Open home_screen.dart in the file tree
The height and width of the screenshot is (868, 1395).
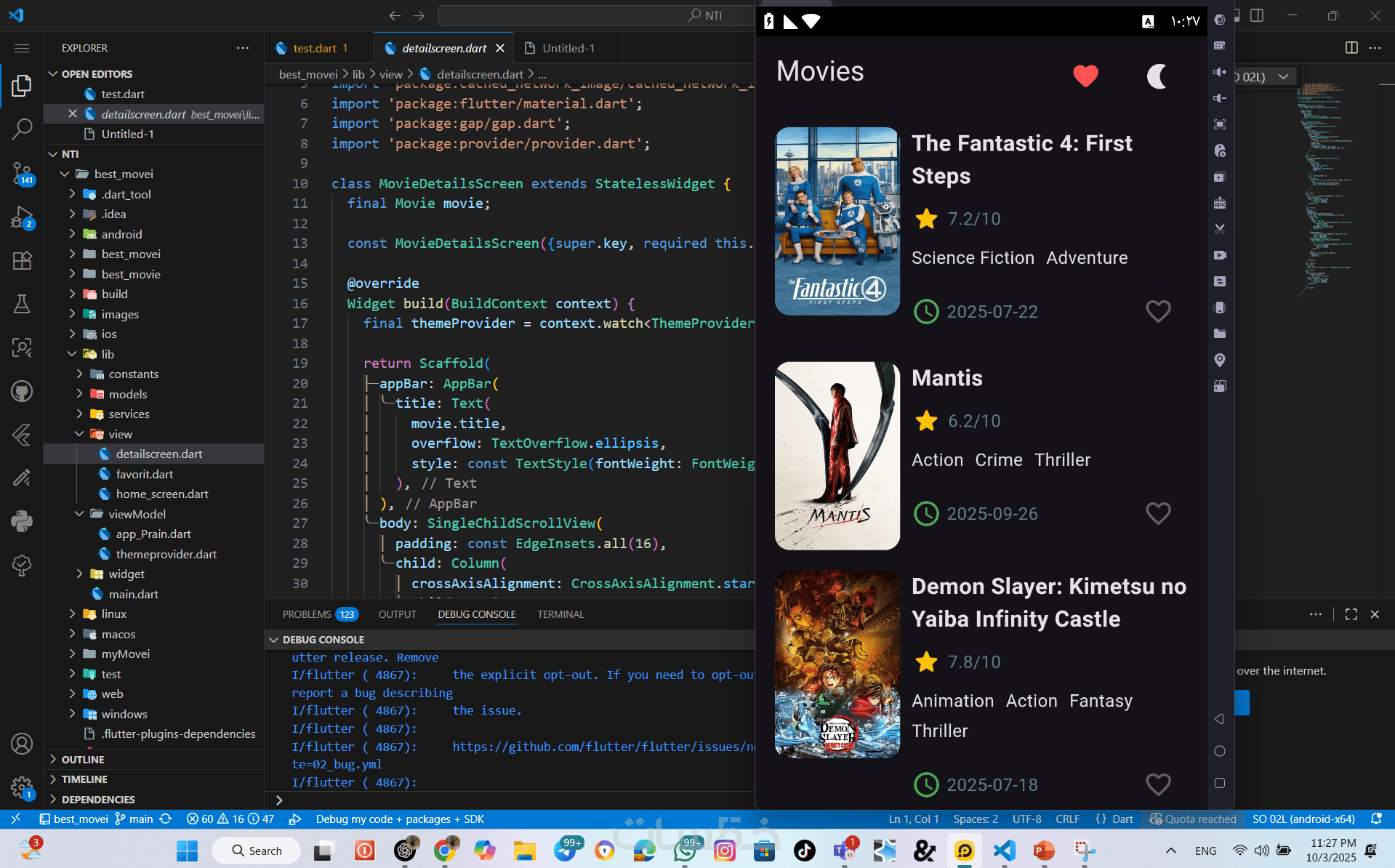click(x=161, y=494)
